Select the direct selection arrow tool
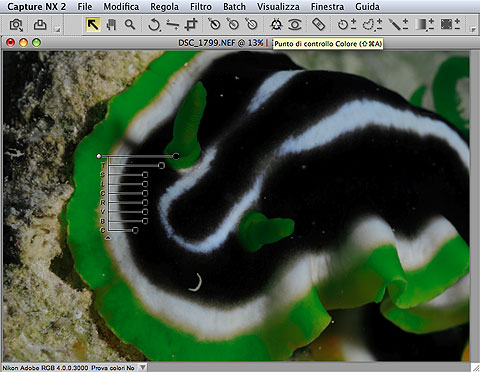The image size is (480, 372). click(x=93, y=25)
